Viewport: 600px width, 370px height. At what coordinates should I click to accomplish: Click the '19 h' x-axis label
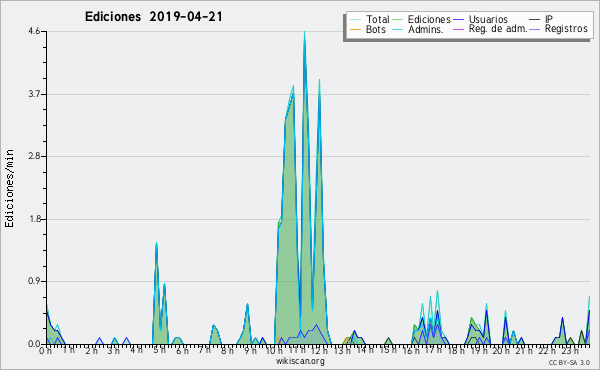pyautogui.click(x=479, y=351)
